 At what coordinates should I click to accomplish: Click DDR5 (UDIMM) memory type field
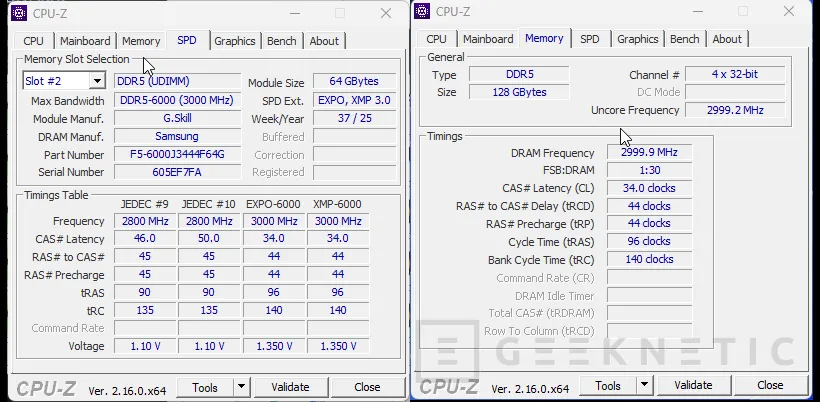click(177, 81)
